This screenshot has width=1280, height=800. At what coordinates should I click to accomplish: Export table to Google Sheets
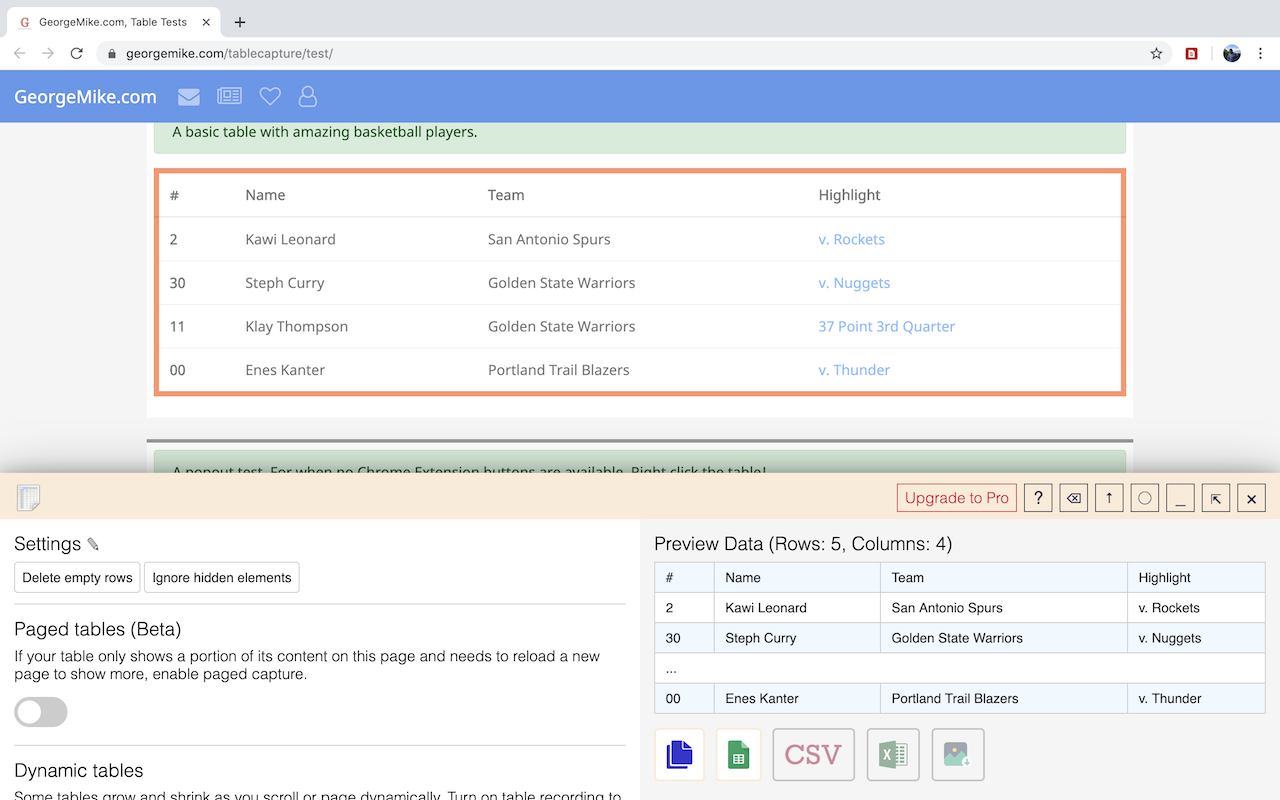(738, 754)
